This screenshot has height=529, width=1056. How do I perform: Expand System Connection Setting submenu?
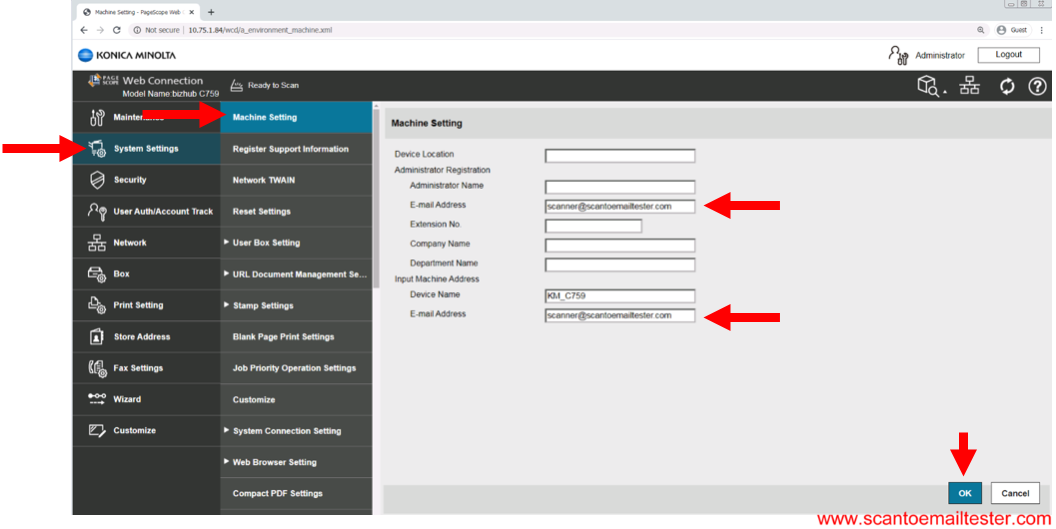coord(286,431)
